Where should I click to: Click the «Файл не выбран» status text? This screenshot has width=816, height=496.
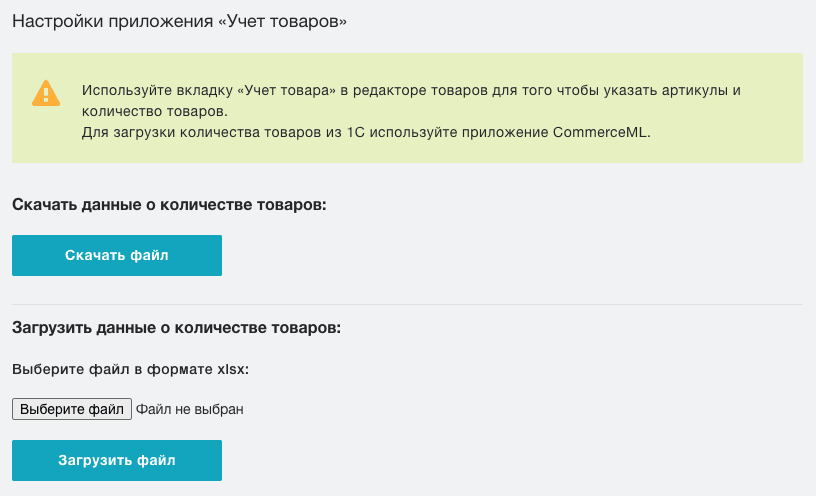(x=189, y=409)
